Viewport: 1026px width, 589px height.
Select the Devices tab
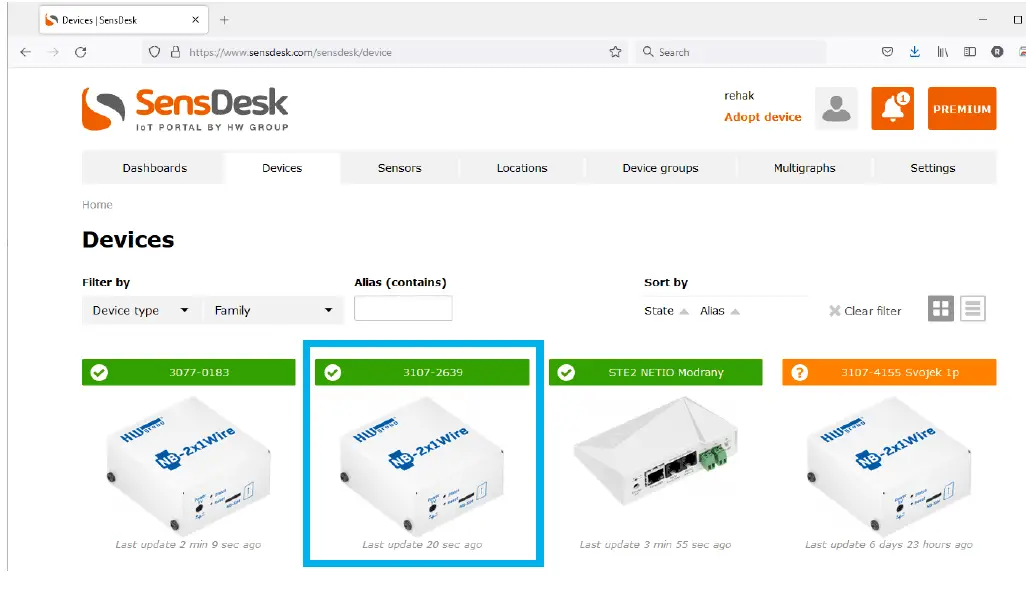(282, 168)
